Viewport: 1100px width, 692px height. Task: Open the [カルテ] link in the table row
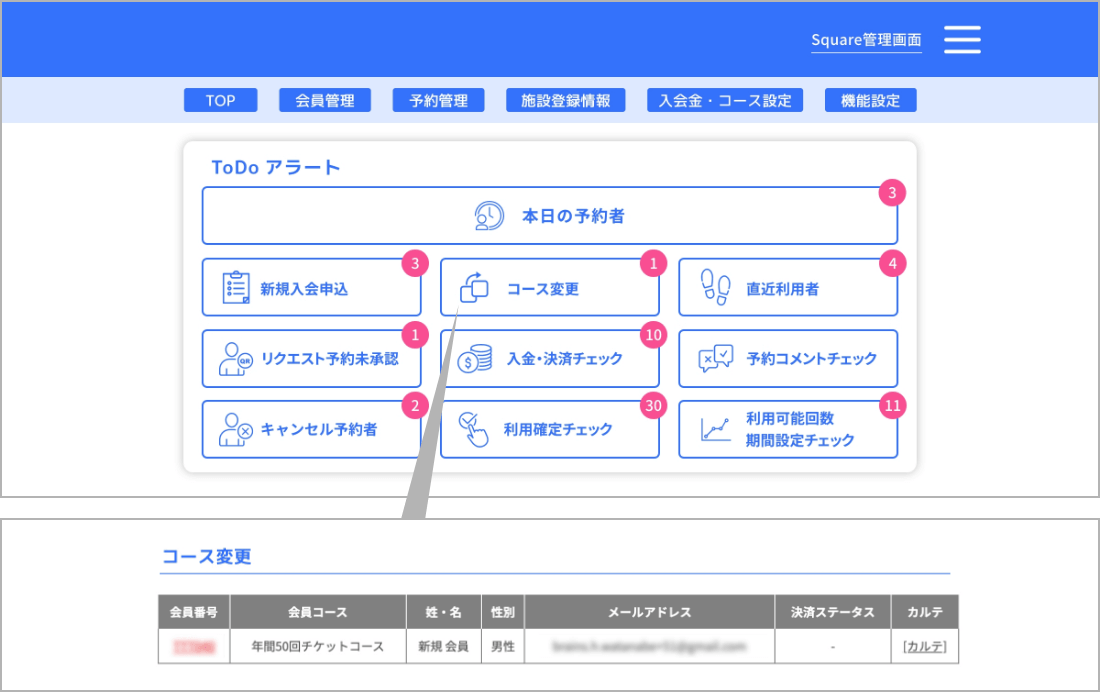pyautogui.click(x=924, y=647)
